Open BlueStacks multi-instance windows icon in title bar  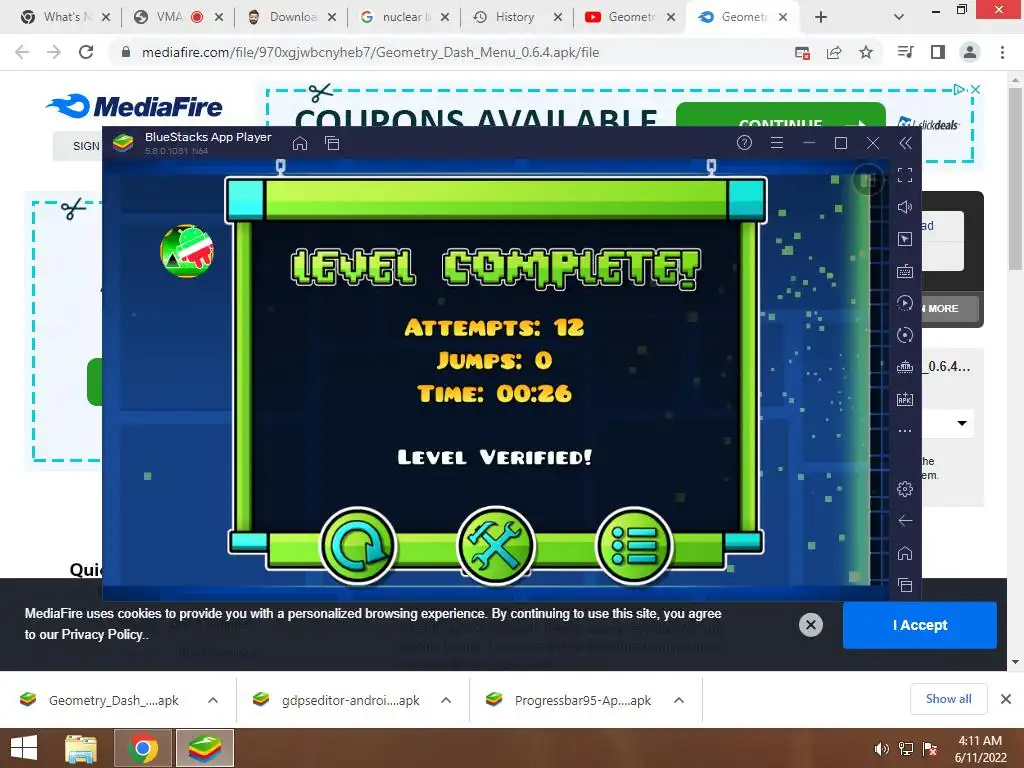coord(332,143)
